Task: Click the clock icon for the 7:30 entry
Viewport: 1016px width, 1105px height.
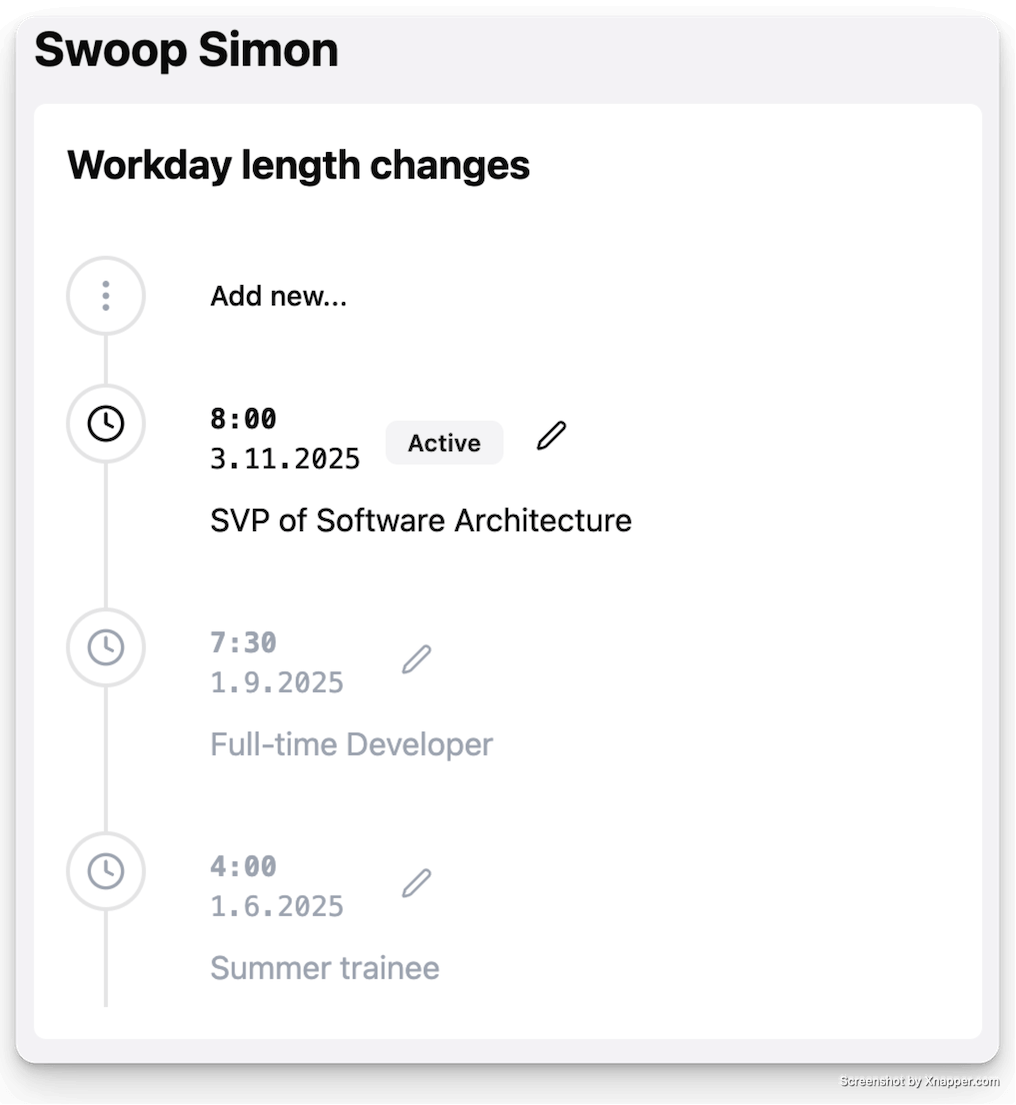Action: click(105, 647)
